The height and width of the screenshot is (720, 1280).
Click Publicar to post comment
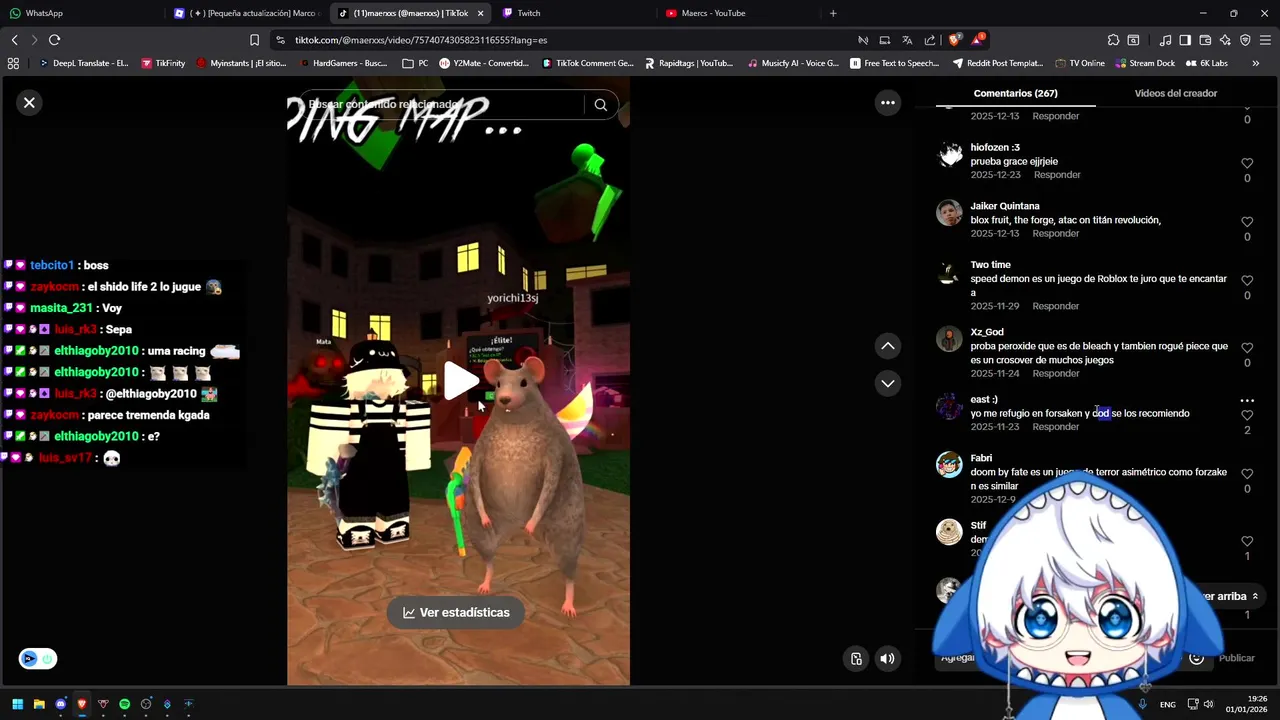tap(1236, 658)
